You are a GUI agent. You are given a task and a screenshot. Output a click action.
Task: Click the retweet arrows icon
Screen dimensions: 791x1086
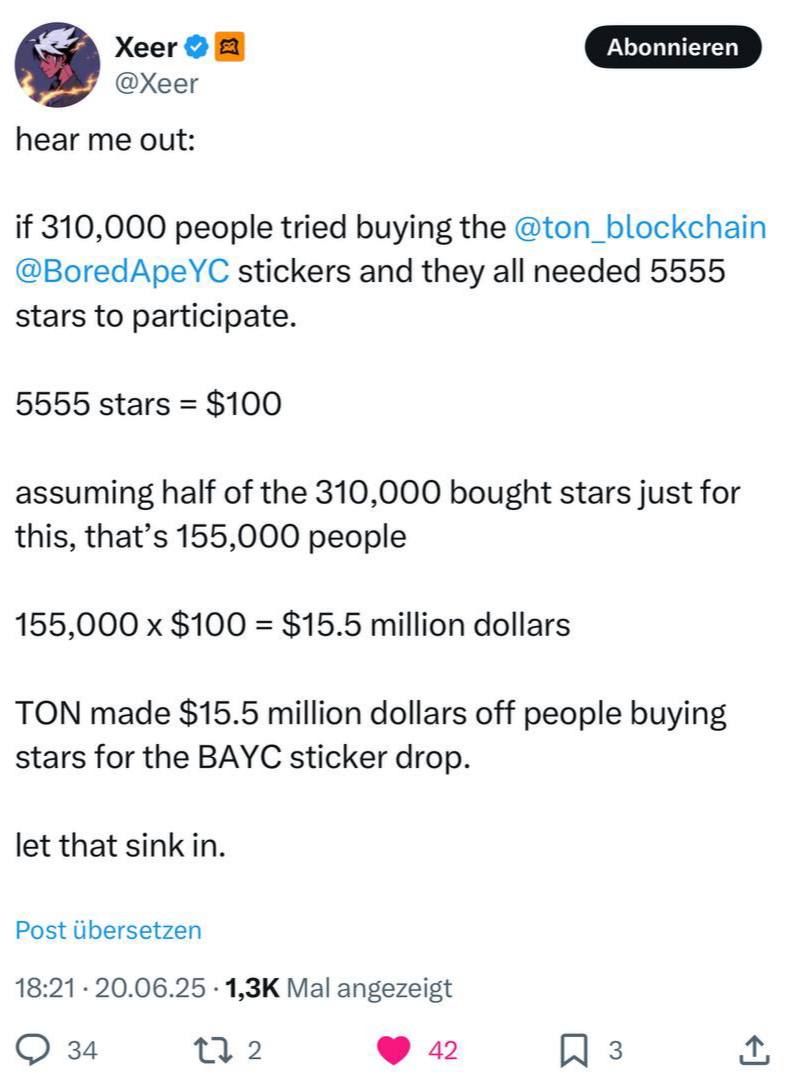click(224, 1050)
